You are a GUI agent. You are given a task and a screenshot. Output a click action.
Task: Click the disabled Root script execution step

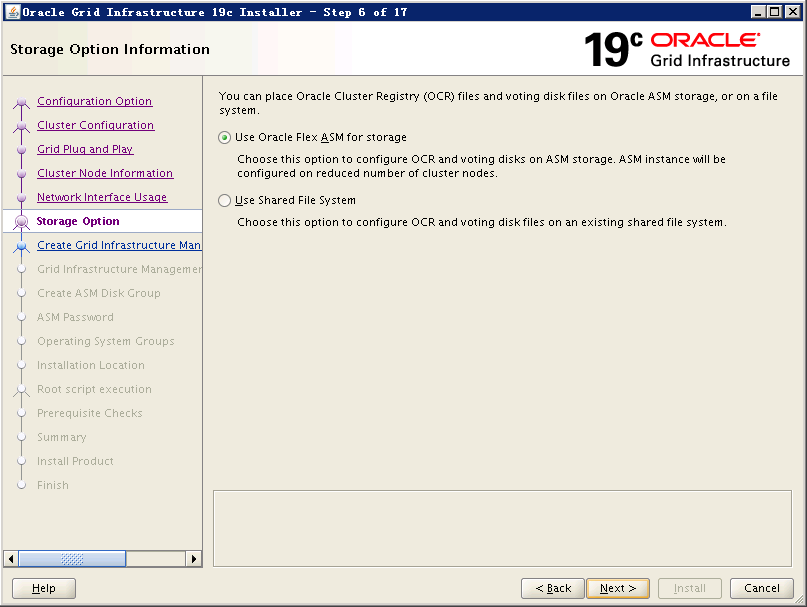(x=94, y=389)
